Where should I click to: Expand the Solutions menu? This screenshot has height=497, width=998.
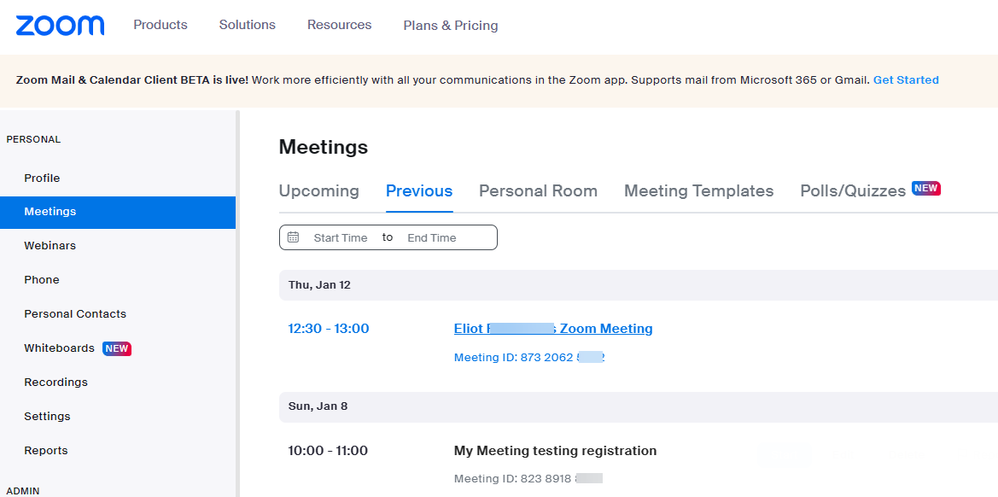point(247,25)
